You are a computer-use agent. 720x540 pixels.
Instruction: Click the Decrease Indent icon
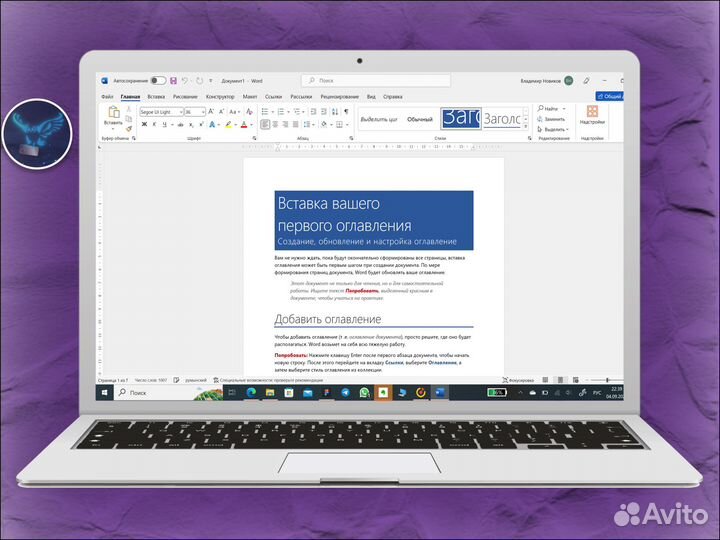pos(314,112)
